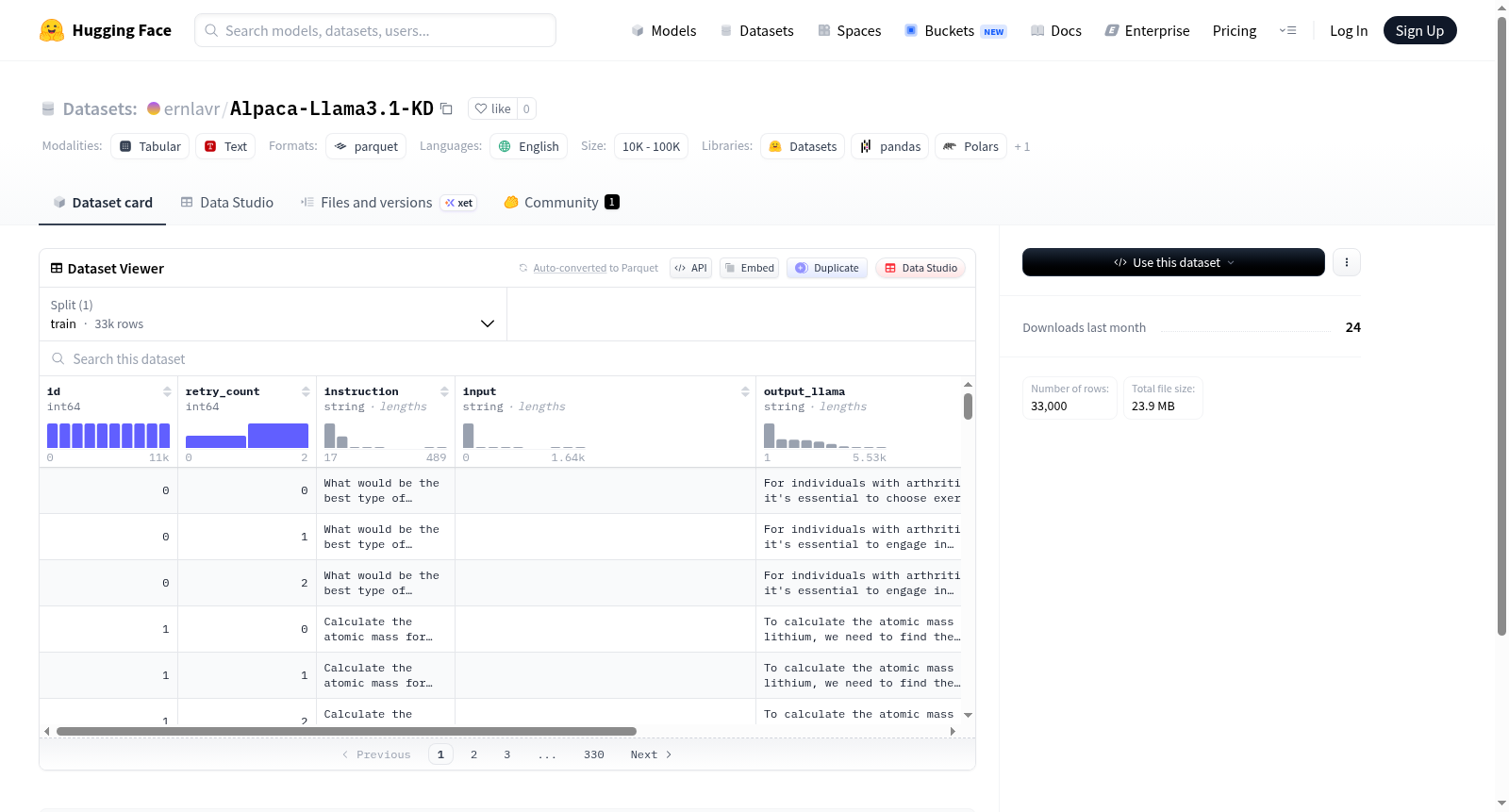Open the Models nav item
The image size is (1509, 812).
pos(664,30)
